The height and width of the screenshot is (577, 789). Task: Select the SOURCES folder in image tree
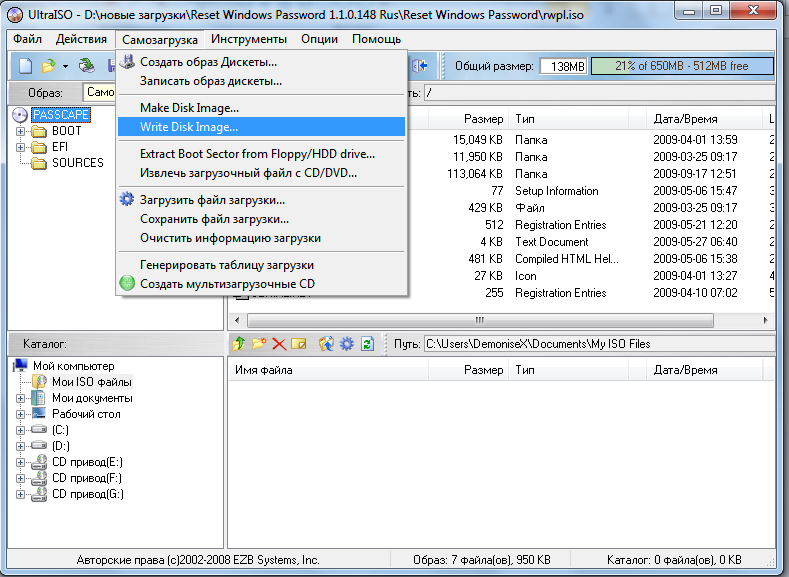(x=77, y=163)
